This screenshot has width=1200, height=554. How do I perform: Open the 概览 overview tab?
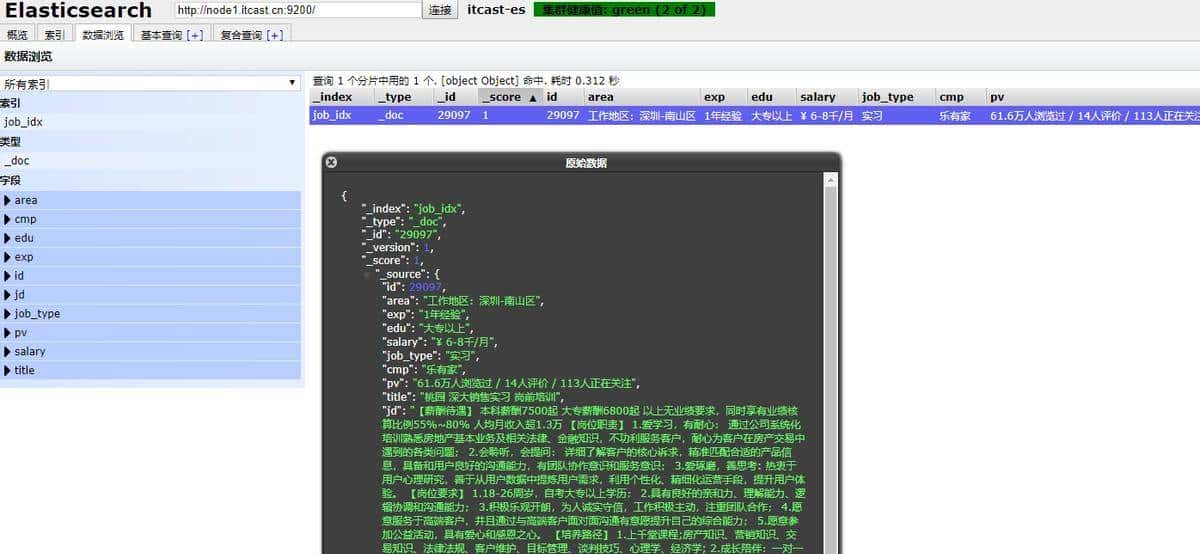point(17,35)
